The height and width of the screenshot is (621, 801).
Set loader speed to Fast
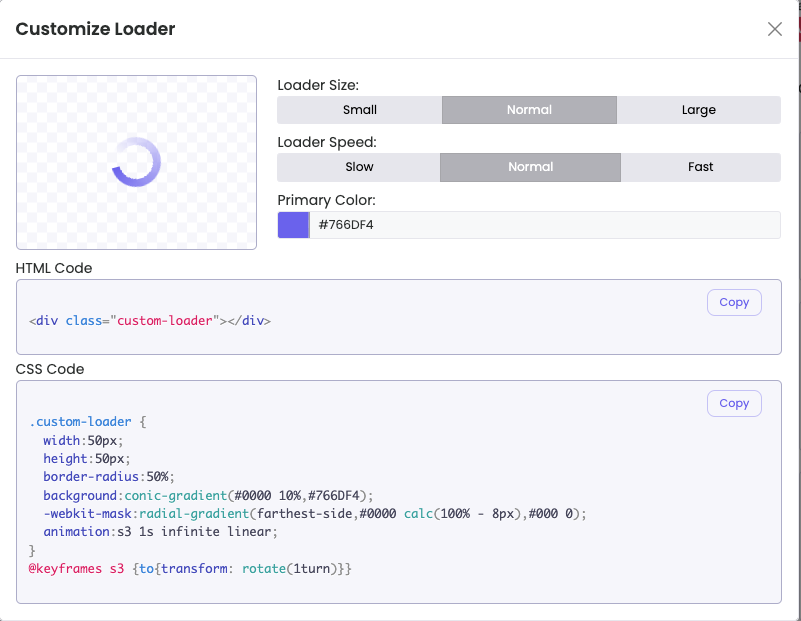coord(700,167)
